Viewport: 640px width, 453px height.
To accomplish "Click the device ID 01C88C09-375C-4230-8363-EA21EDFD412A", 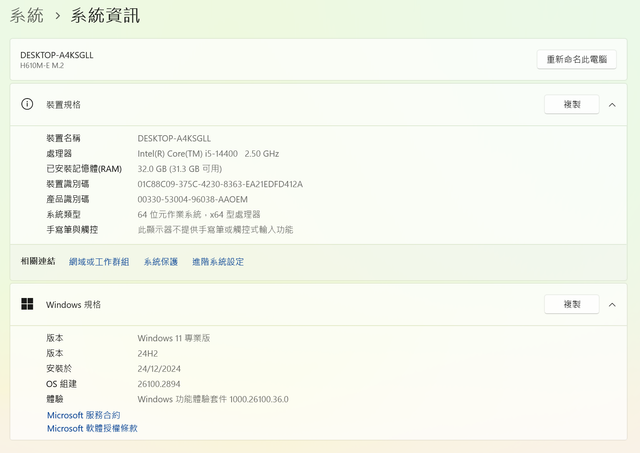I will (220, 184).
